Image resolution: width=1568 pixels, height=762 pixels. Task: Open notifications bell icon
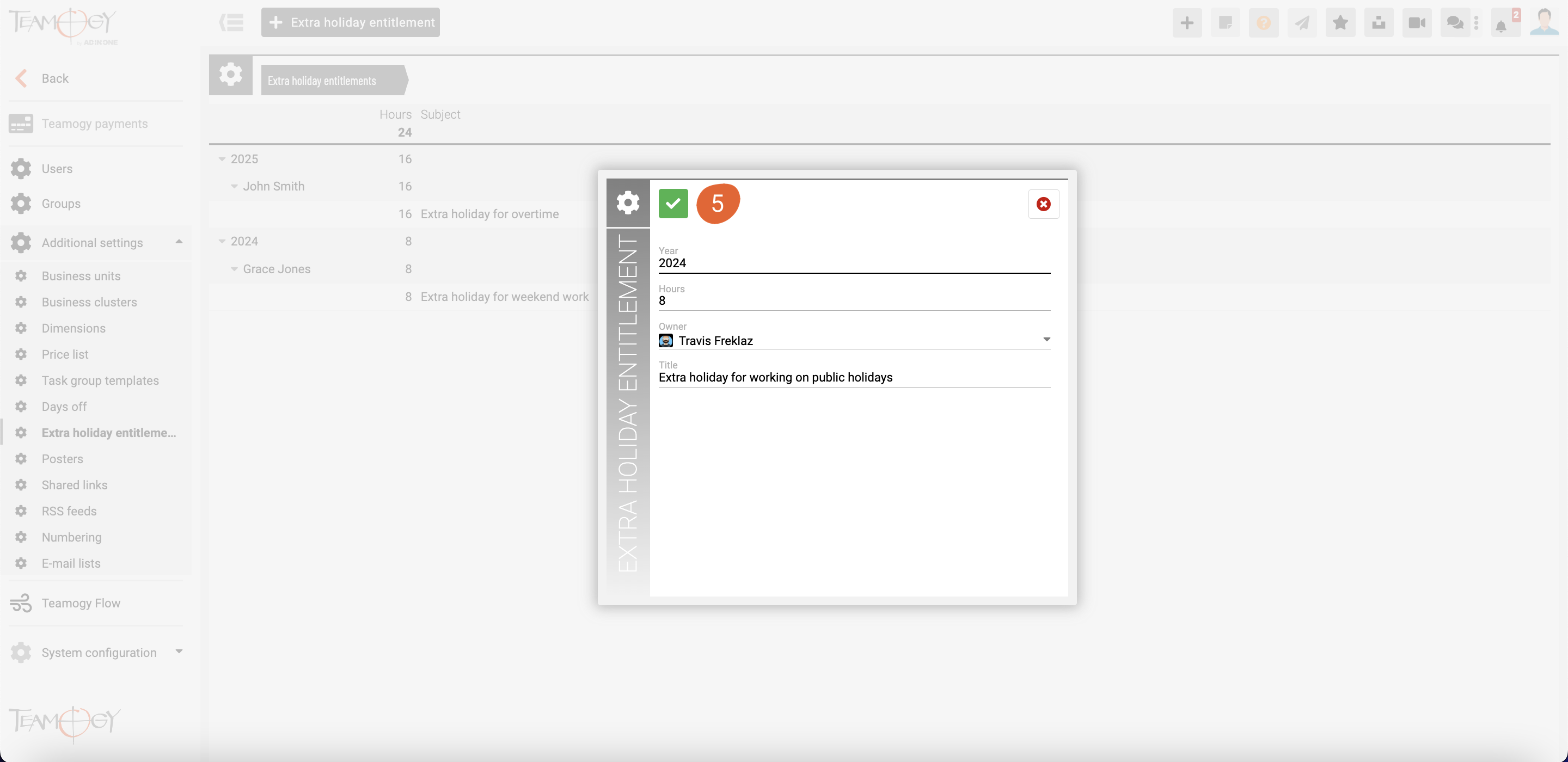1502,26
